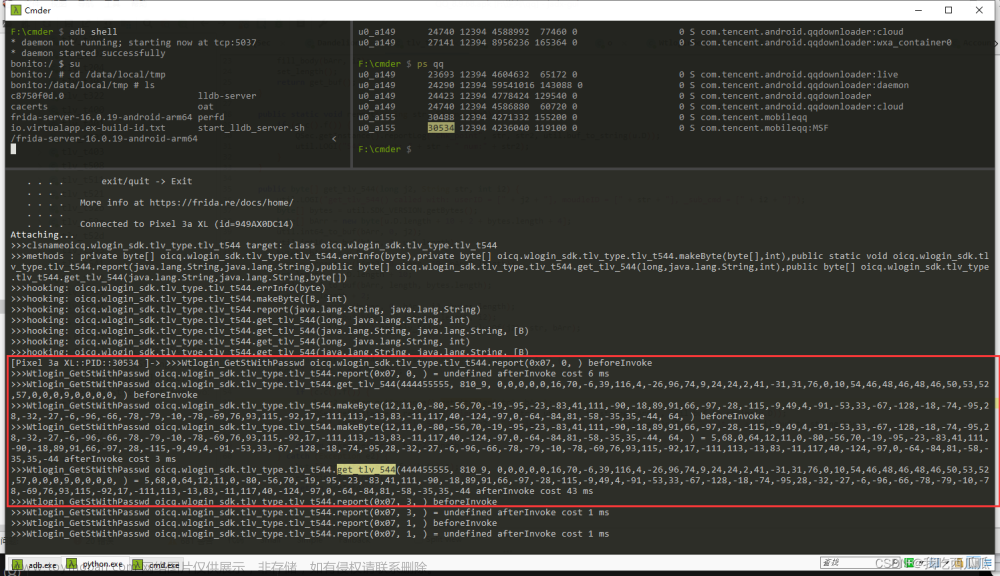The height and width of the screenshot is (576, 1000).
Task: Click 'lldb-server' in the ls listing
Action: [x=227, y=96]
